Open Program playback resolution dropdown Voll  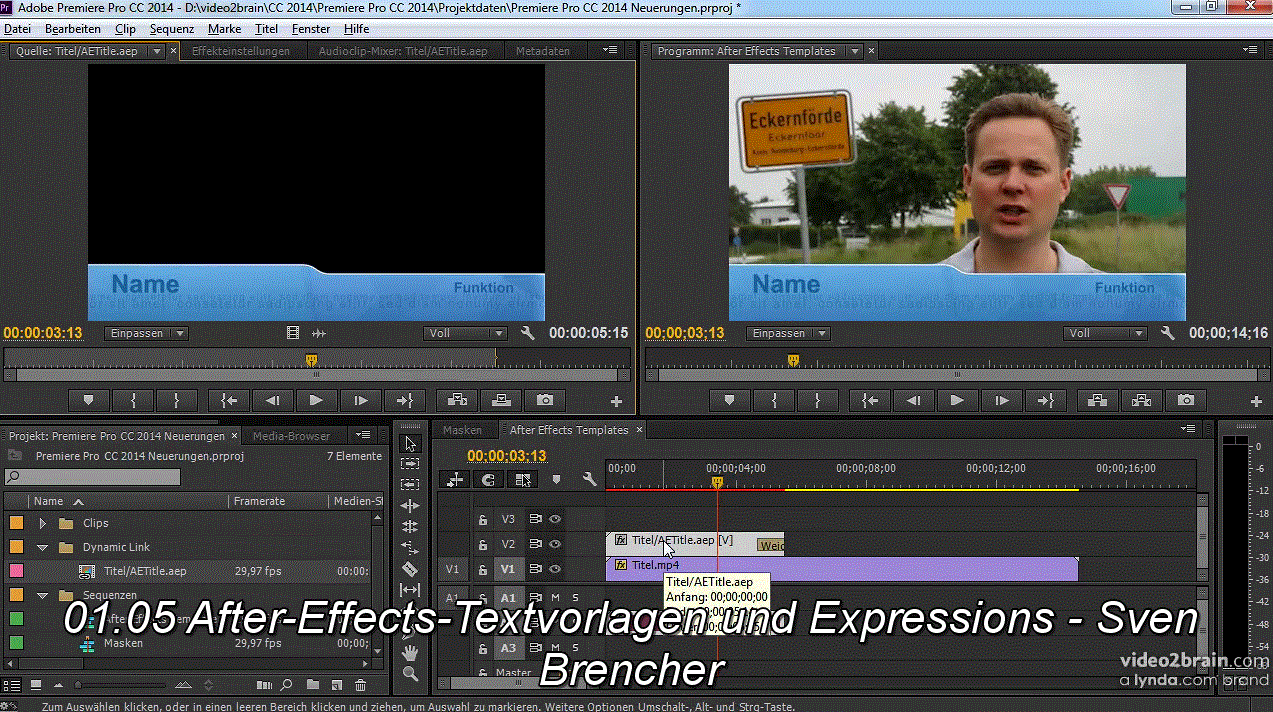(x=1106, y=333)
